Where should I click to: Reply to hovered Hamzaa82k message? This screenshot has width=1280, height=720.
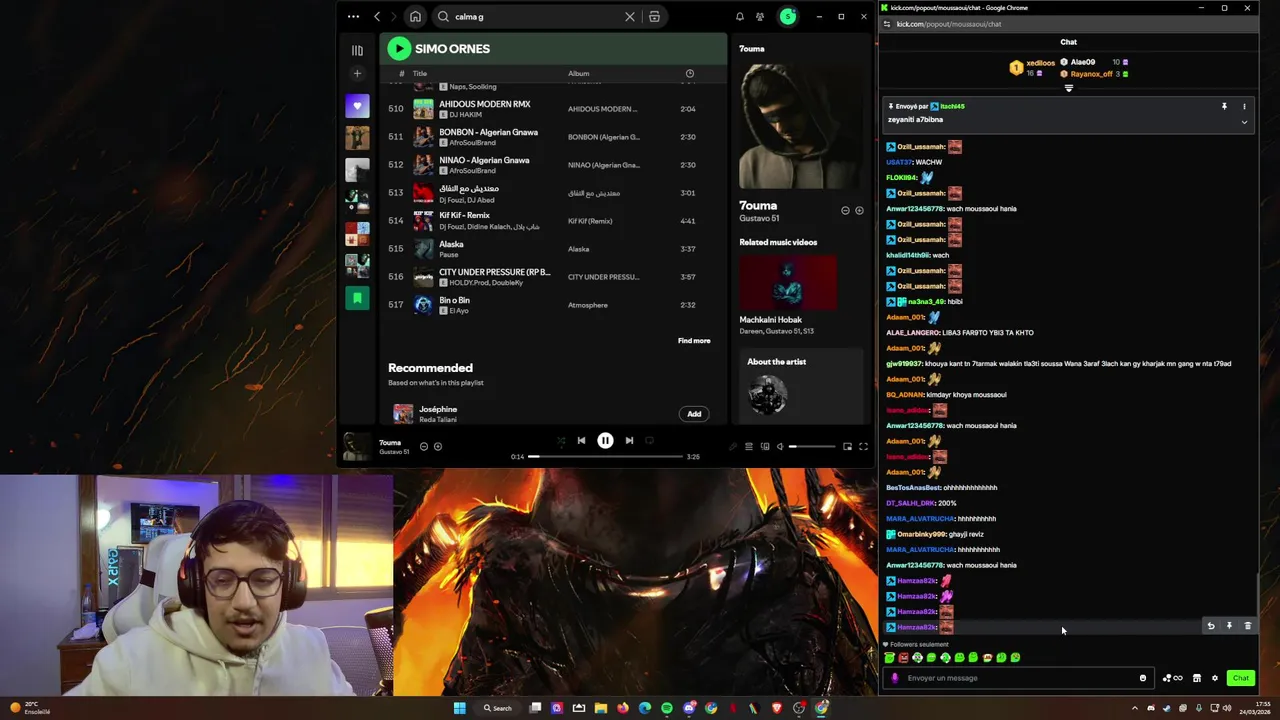click(x=1211, y=626)
